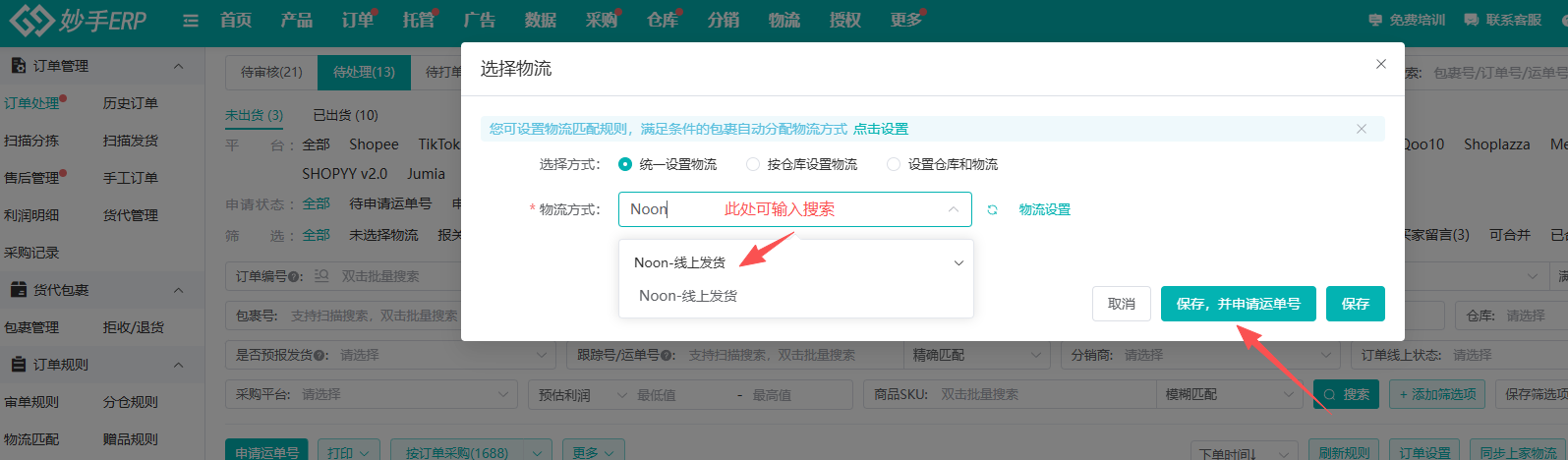Select 统一设置物流 radio option
This screenshot has width=1568, height=460.
point(668,164)
